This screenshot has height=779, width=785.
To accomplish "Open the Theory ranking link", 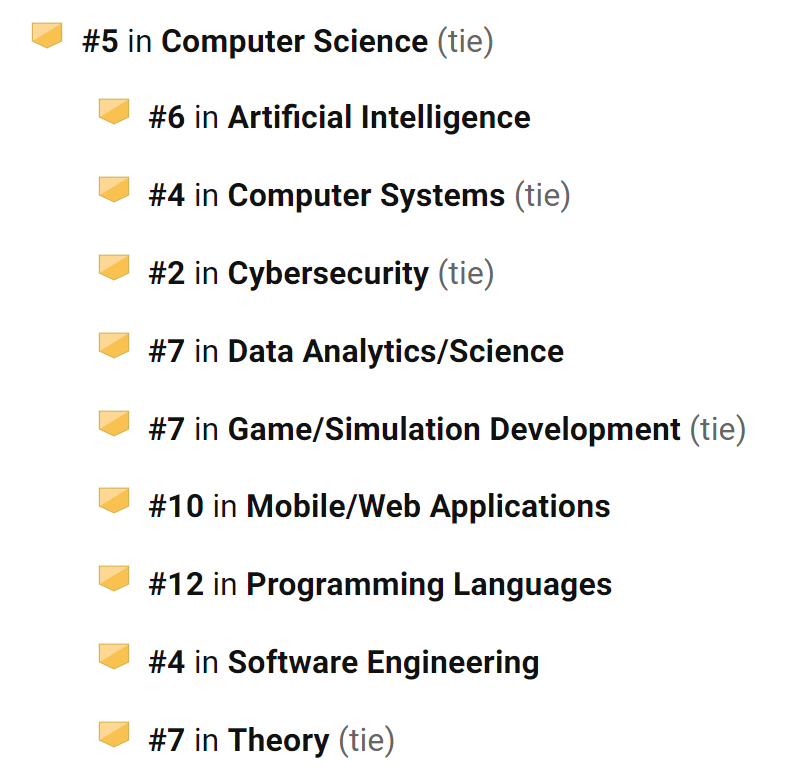I will point(278,740).
